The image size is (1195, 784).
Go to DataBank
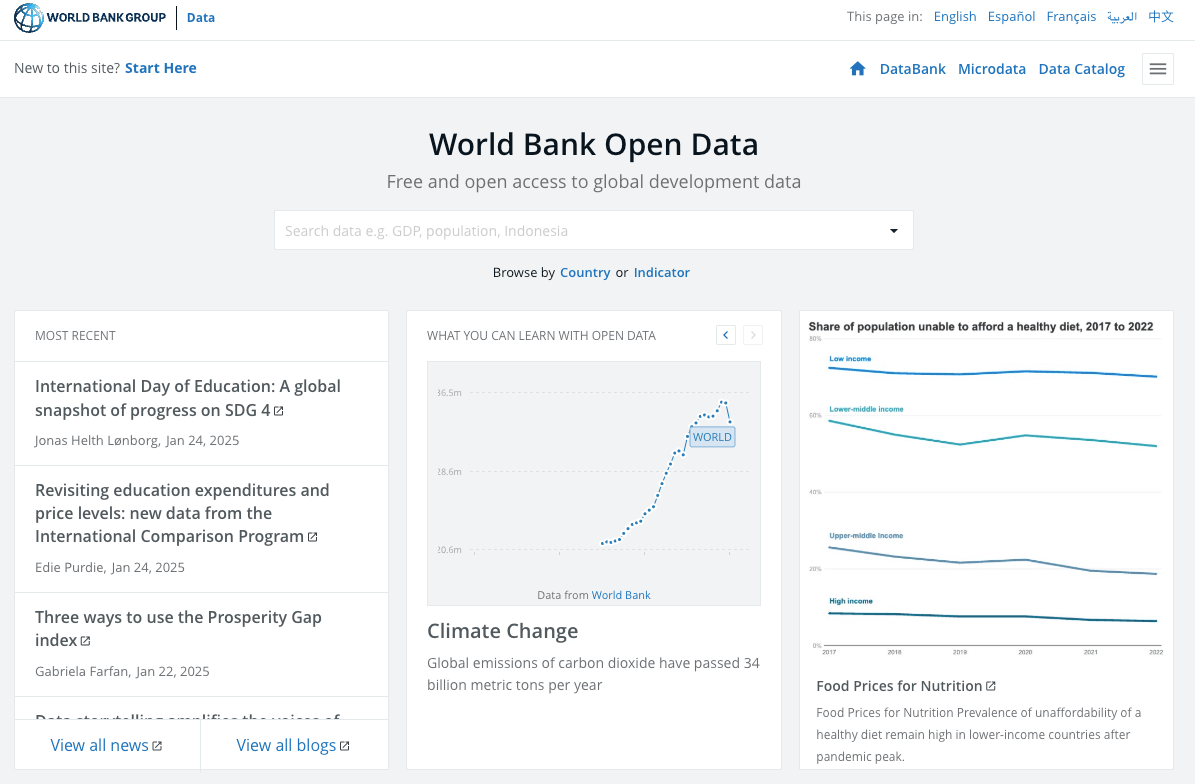pyautogui.click(x=912, y=69)
